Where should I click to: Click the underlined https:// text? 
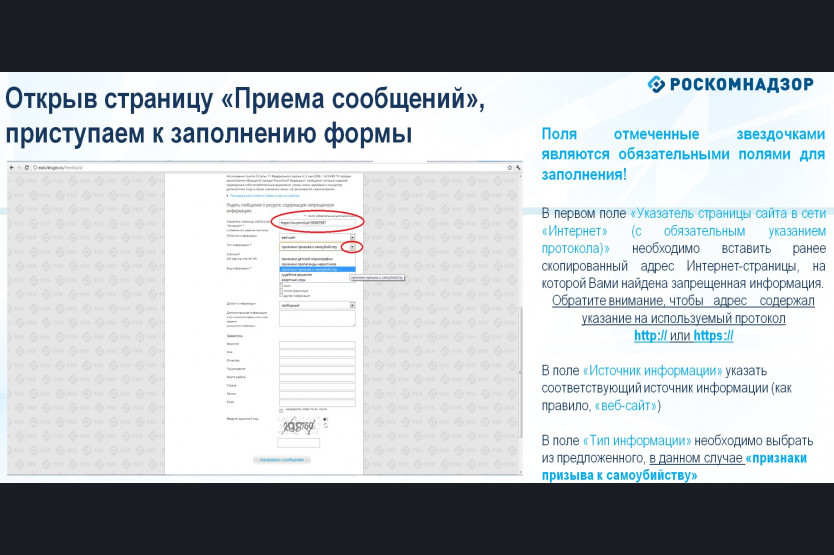[x=713, y=336]
